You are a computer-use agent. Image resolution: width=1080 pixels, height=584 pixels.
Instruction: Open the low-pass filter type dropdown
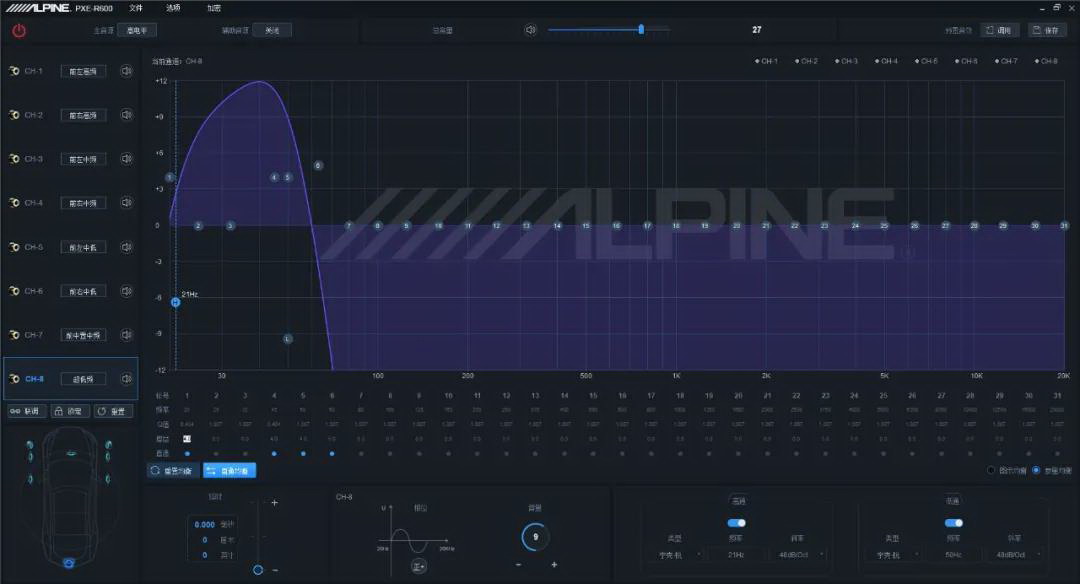(x=892, y=554)
